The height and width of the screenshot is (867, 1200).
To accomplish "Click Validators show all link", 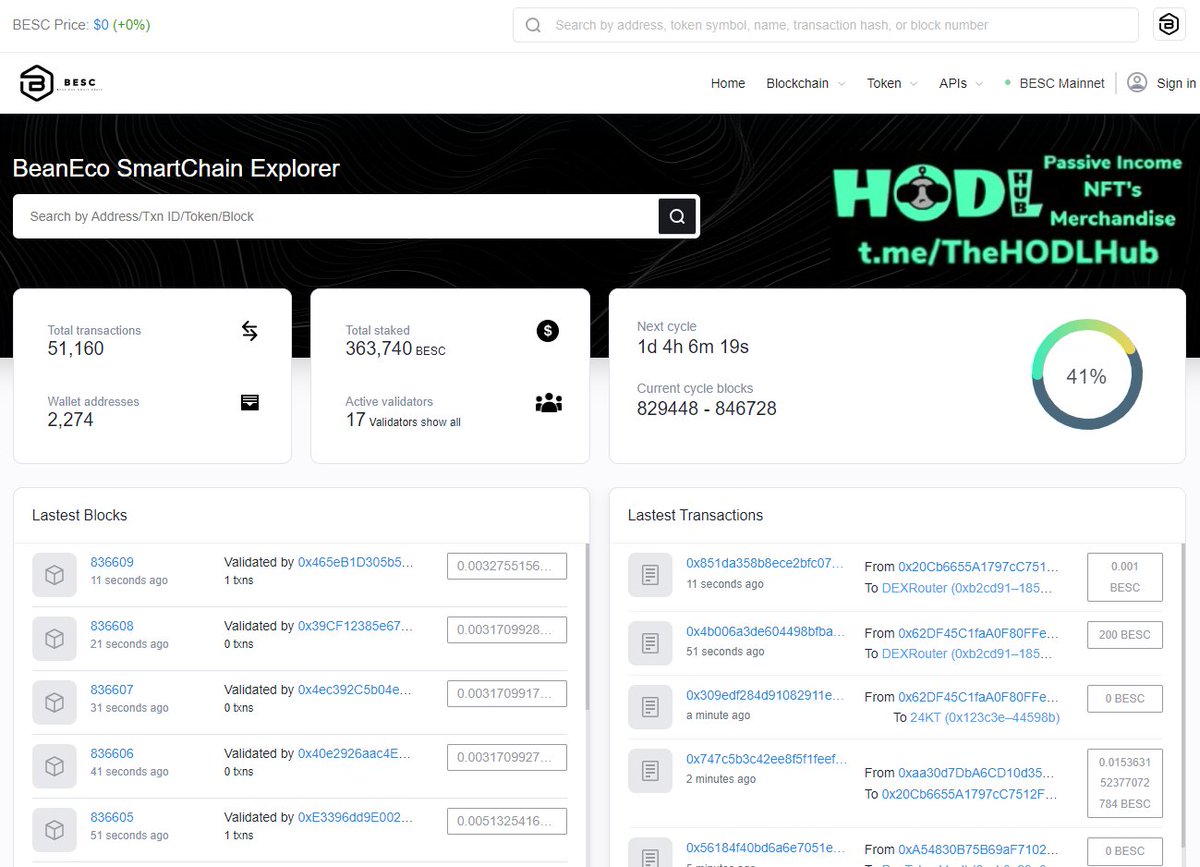I will 415,422.
